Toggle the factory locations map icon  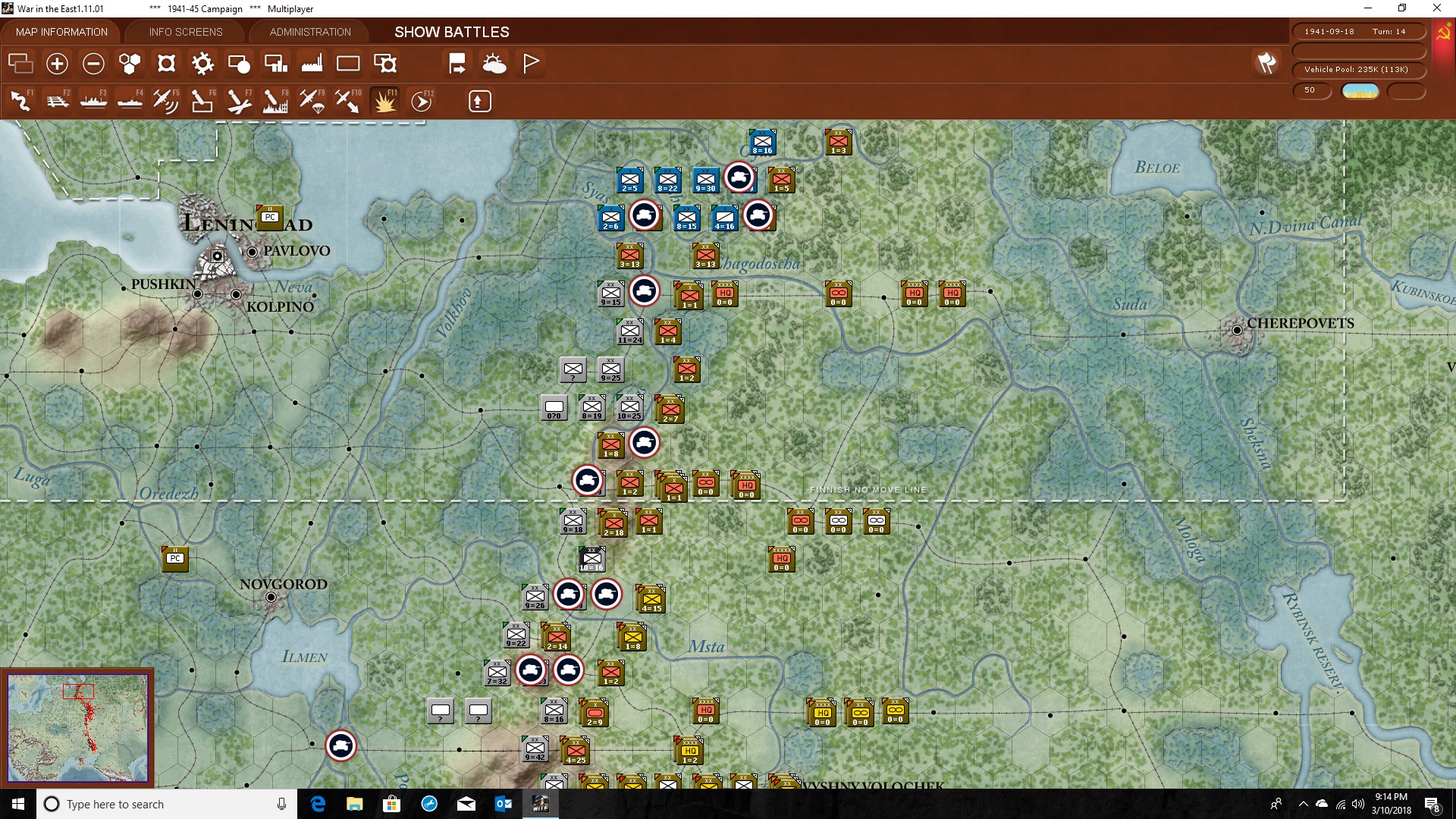point(312,64)
